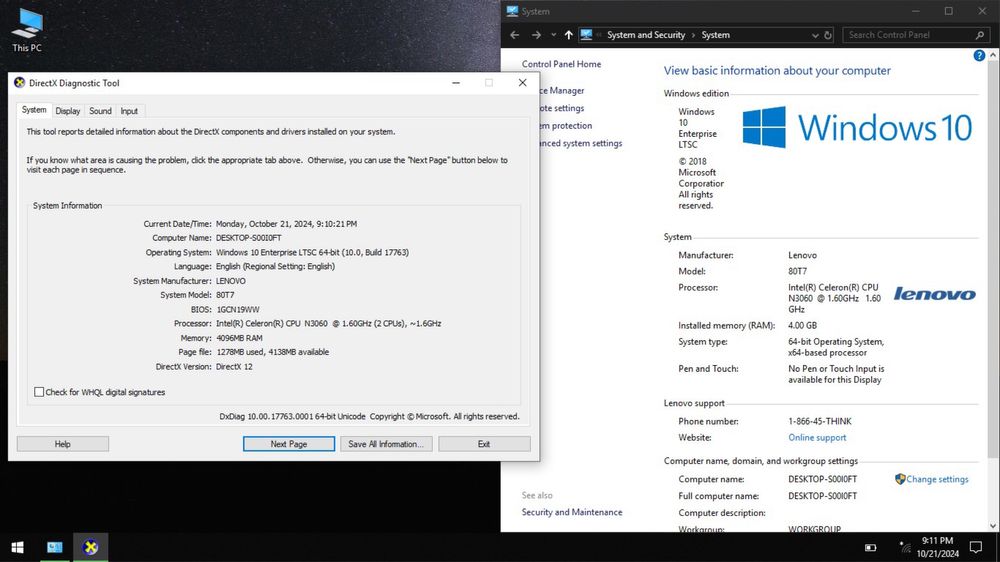Click the Windows 10 logo
This screenshot has width=1000, height=562.
(857, 127)
